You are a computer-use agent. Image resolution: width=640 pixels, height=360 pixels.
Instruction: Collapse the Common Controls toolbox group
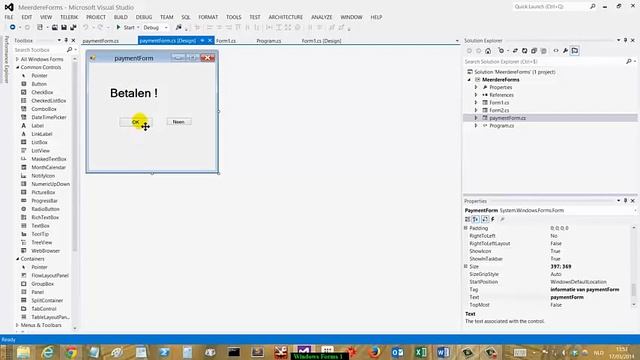click(x=18, y=67)
